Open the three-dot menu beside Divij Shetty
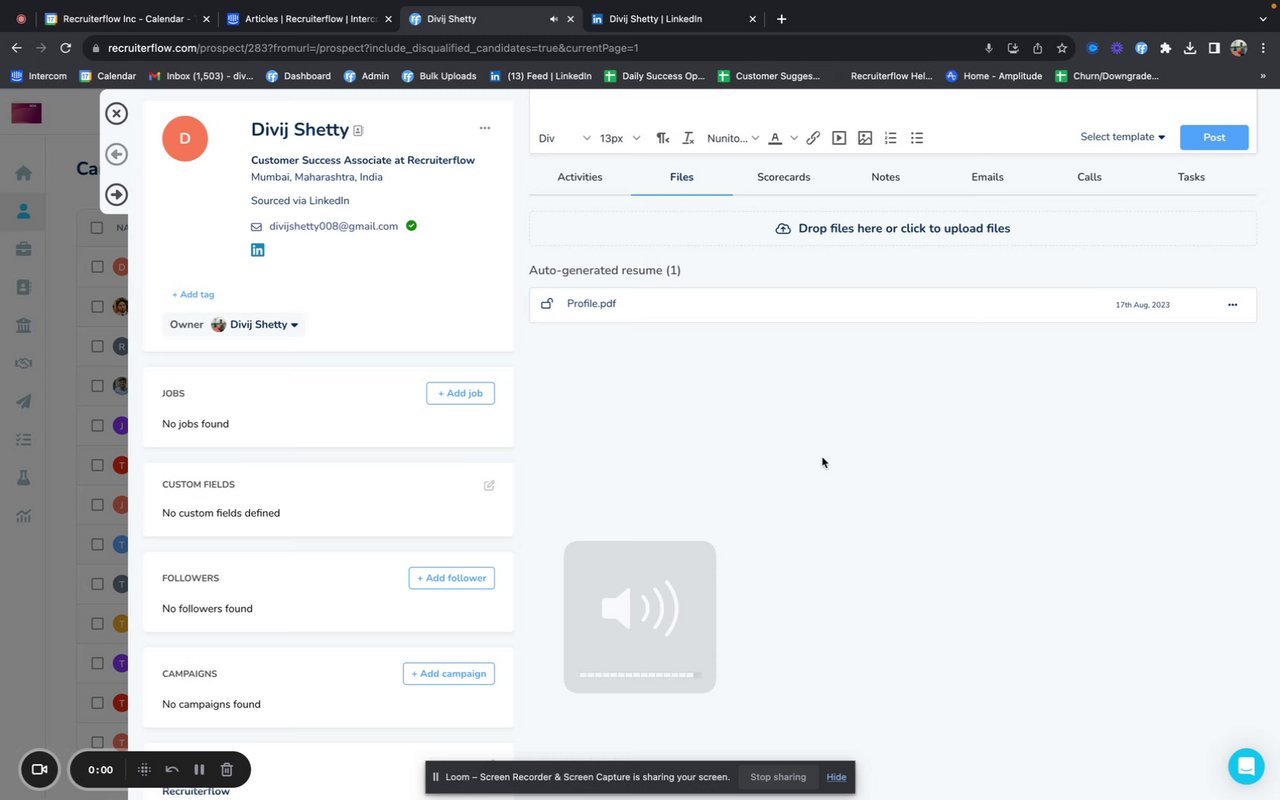Image resolution: width=1280 pixels, height=800 pixels. 485,128
